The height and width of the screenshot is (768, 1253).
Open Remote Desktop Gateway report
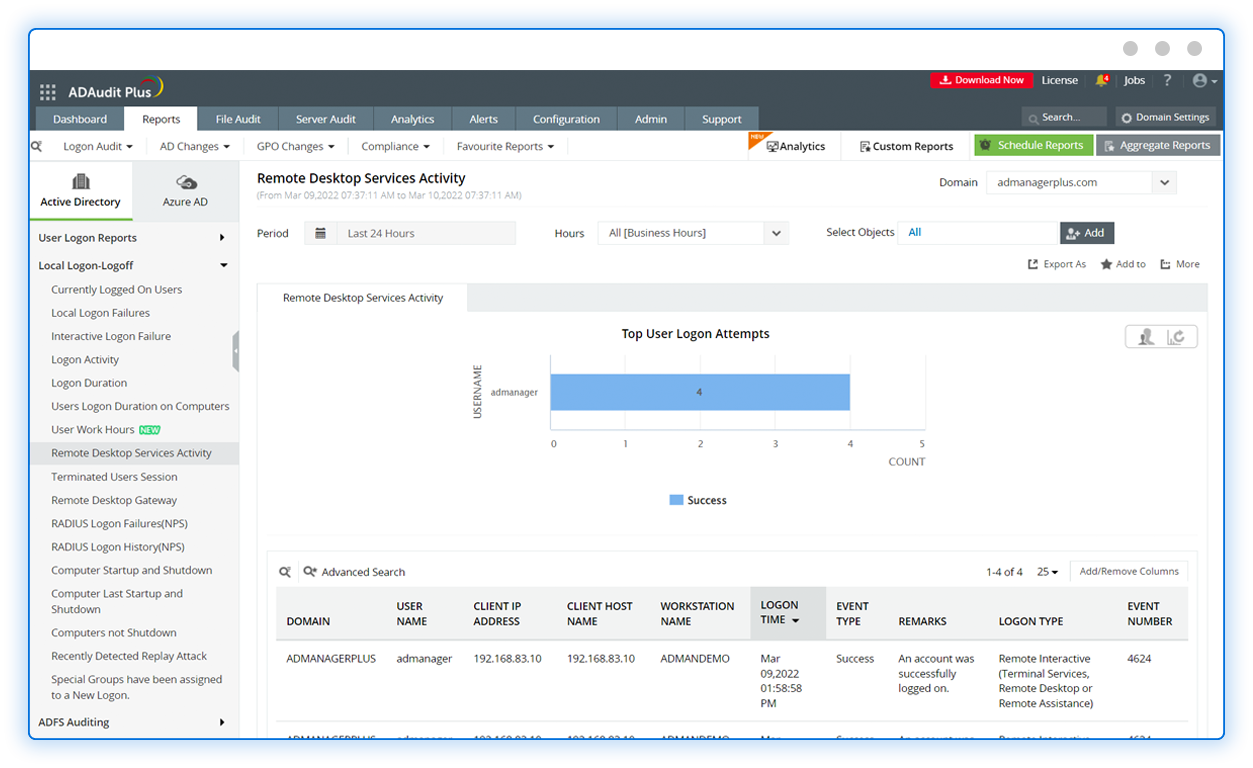(114, 500)
